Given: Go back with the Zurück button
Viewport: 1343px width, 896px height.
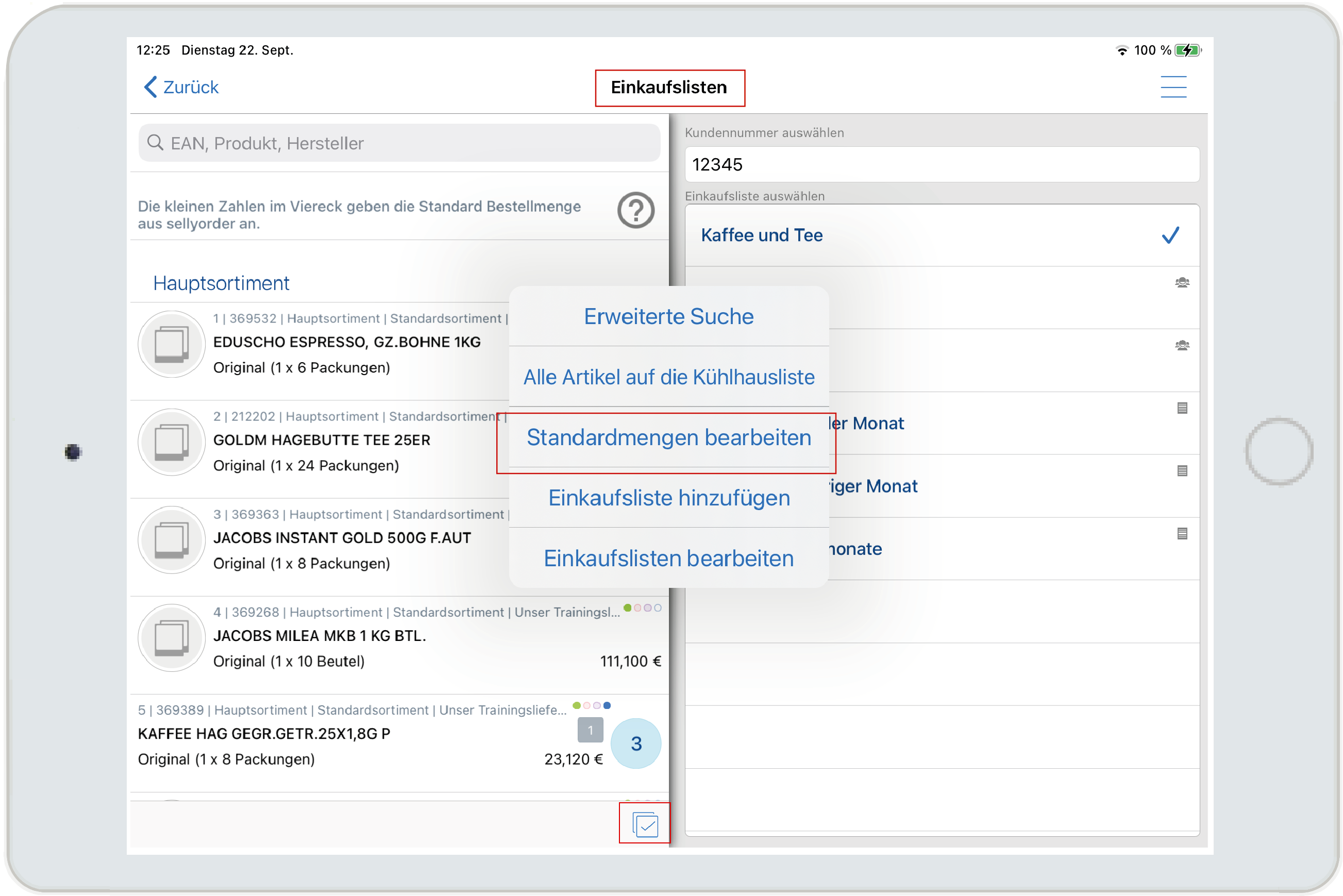Looking at the screenshot, I should coord(181,87).
